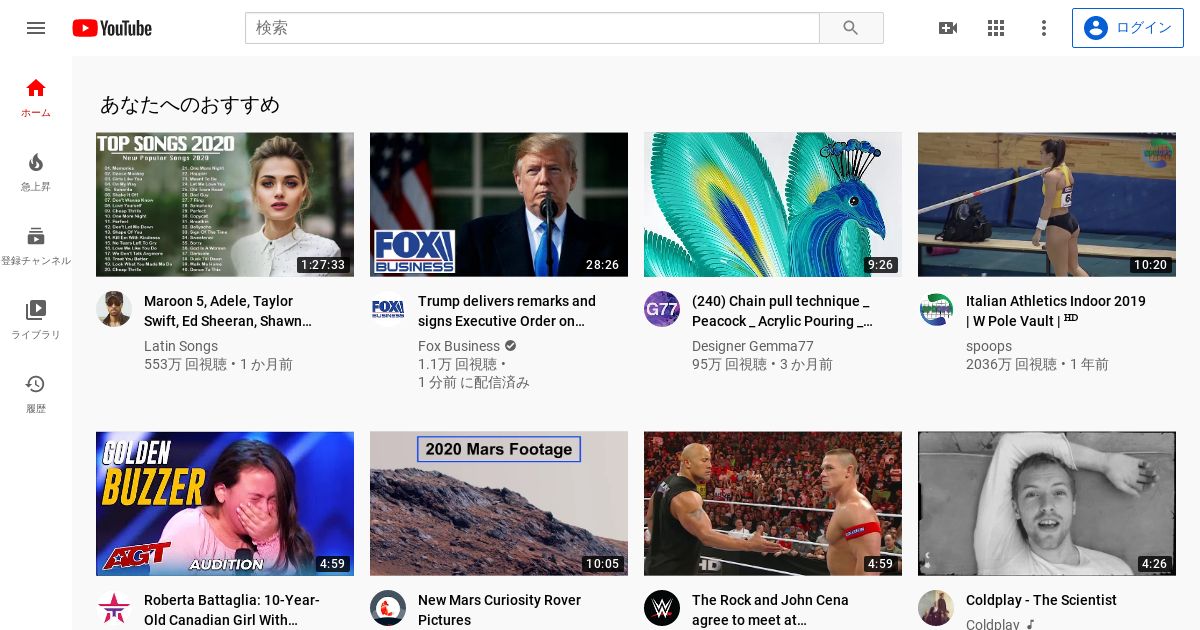Viewport: 1200px width, 630px height.
Task: Open the create video camera icon
Action: 948,28
